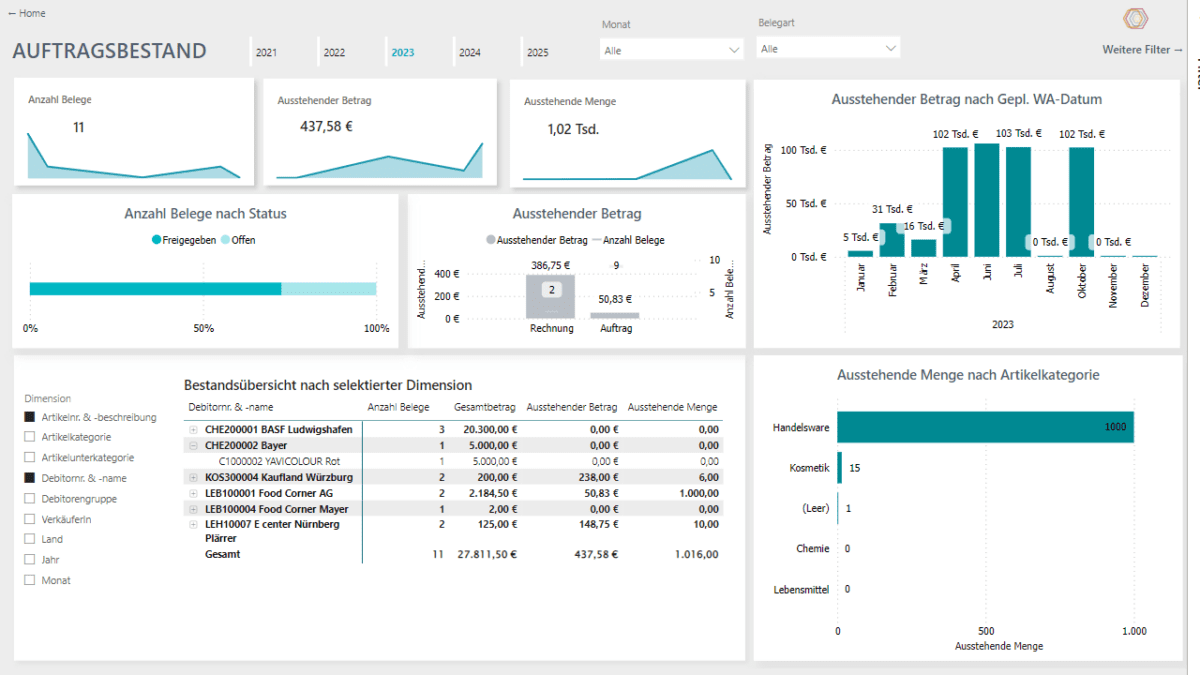Check the Artikelkategorie dimension checkbox
The width and height of the screenshot is (1200, 675).
point(30,437)
